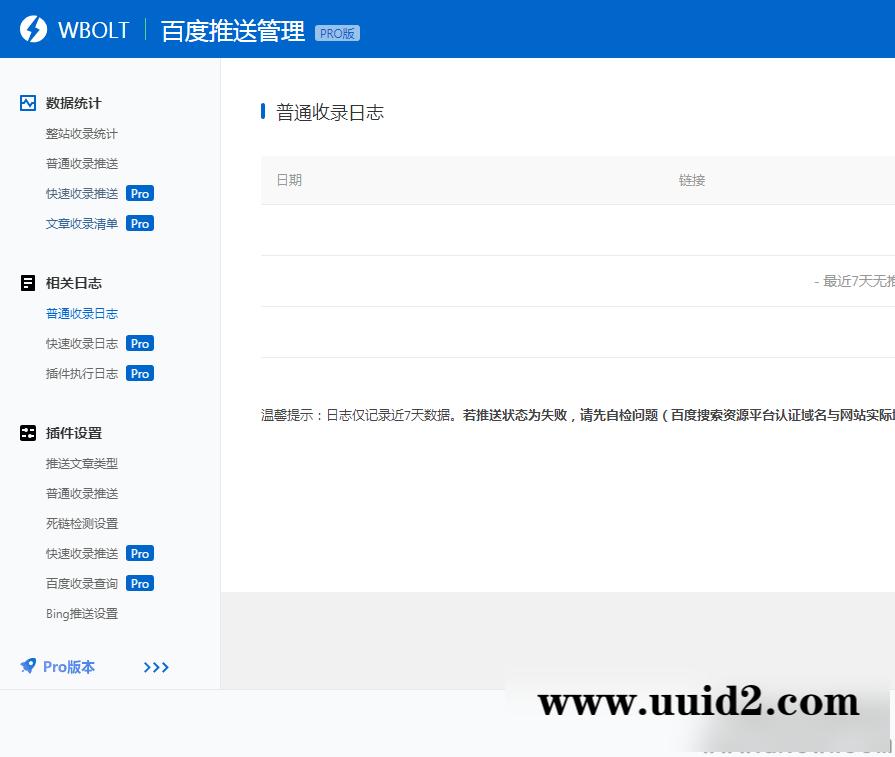Click the 日期 column header
This screenshot has width=895, height=757.
(x=289, y=180)
